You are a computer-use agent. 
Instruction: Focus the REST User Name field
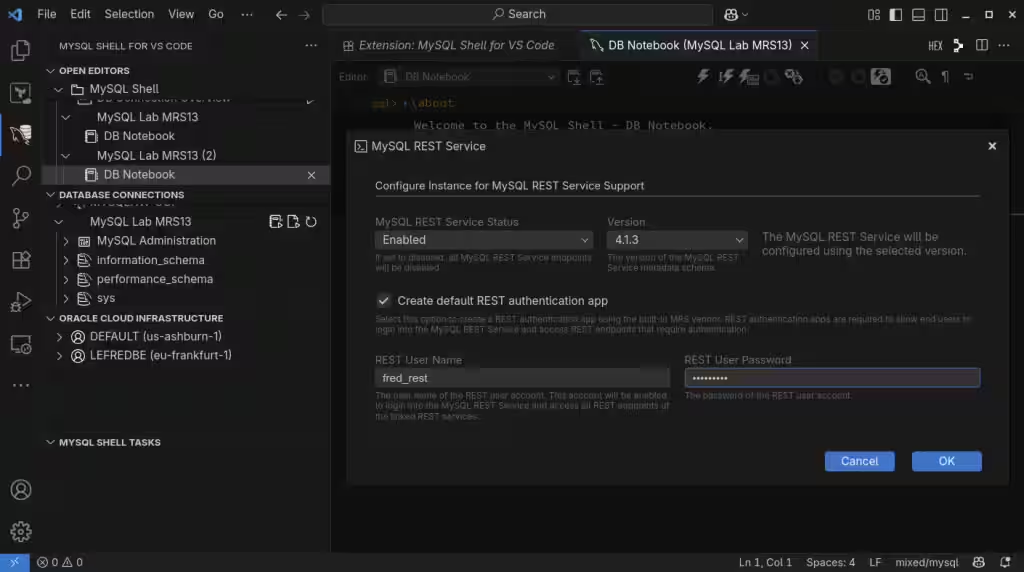[x=522, y=378]
